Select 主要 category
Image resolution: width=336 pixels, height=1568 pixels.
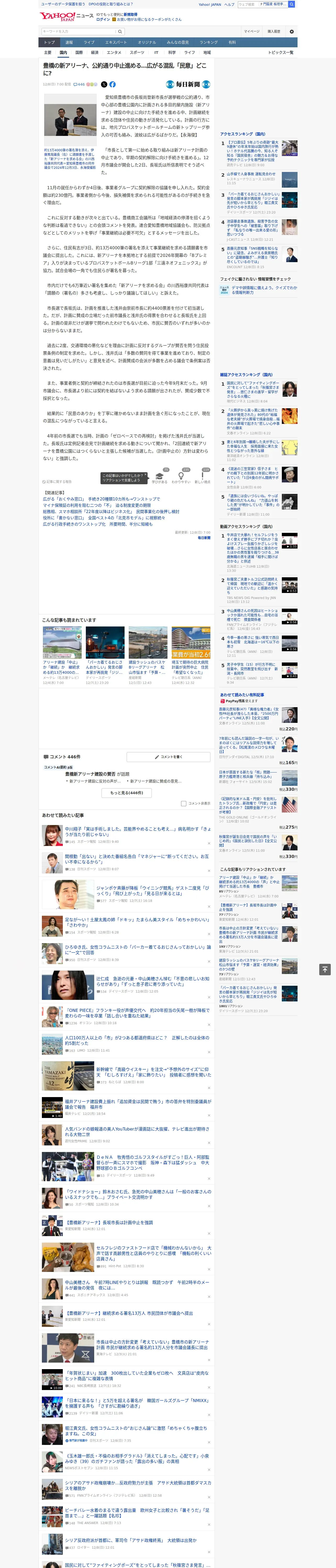(x=48, y=52)
